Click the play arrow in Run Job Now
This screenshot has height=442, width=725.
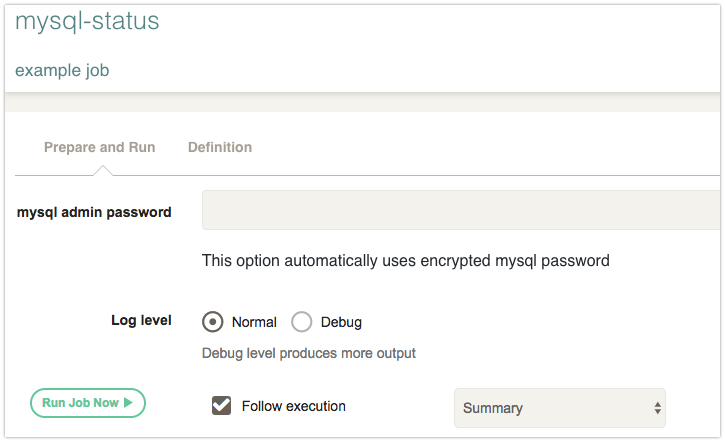click(x=128, y=403)
